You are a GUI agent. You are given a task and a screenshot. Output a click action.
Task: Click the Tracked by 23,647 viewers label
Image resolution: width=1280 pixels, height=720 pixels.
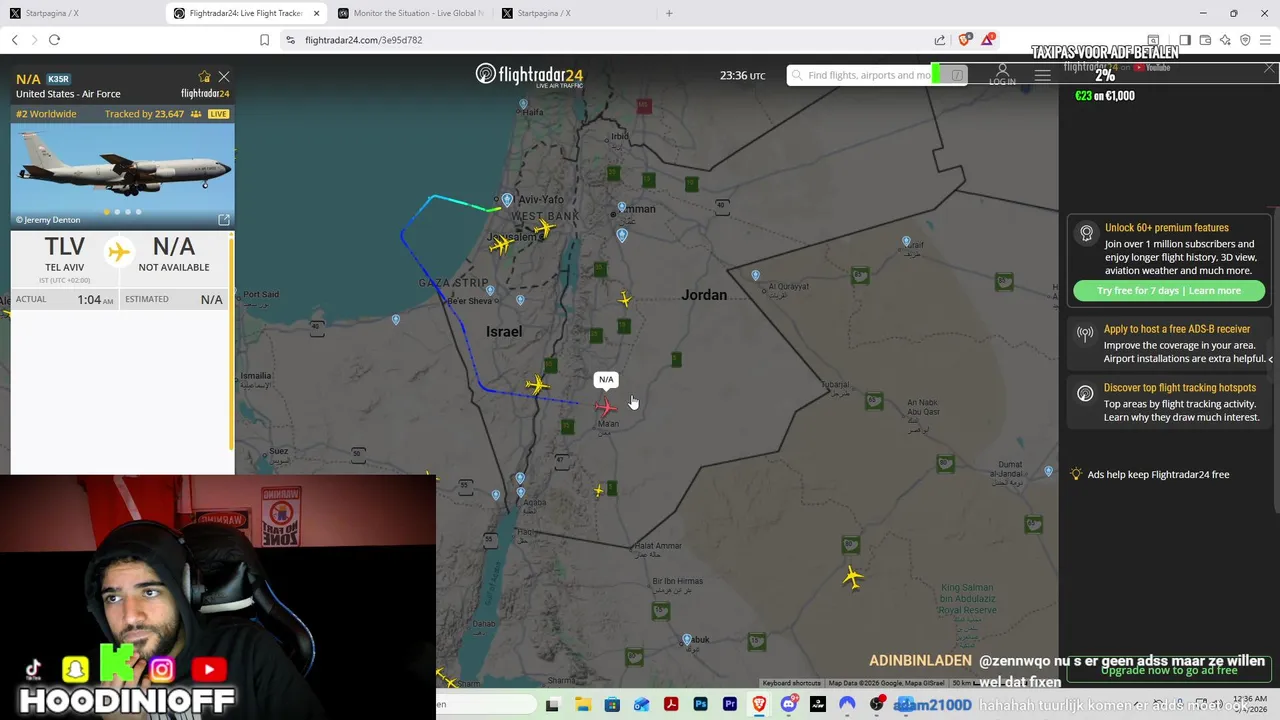(144, 114)
